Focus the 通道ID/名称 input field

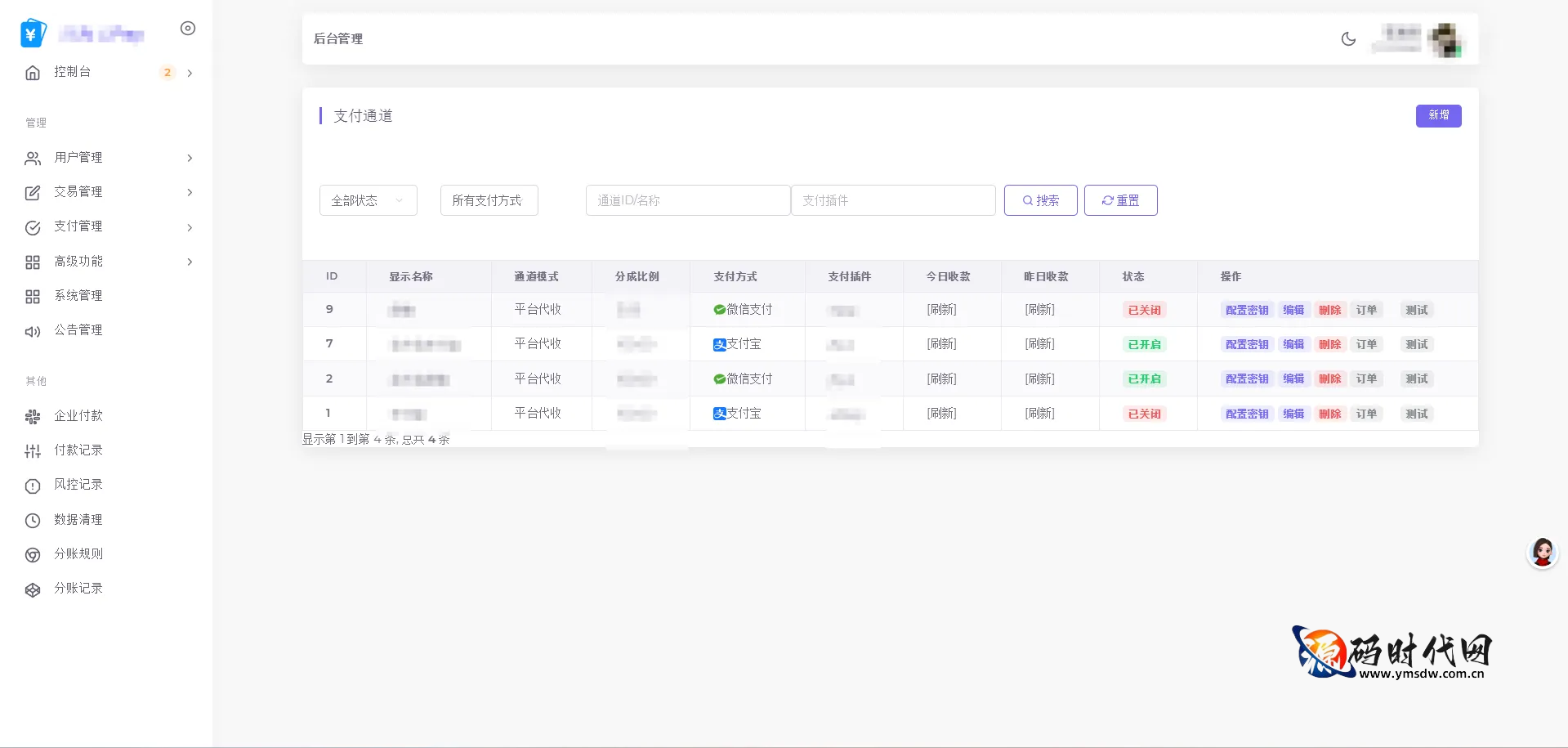pos(687,200)
